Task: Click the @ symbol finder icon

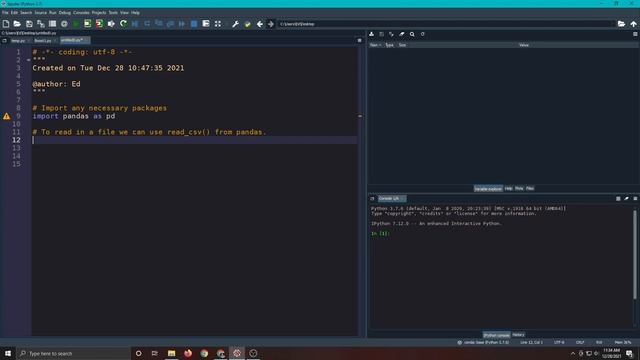Action: coord(64,24)
